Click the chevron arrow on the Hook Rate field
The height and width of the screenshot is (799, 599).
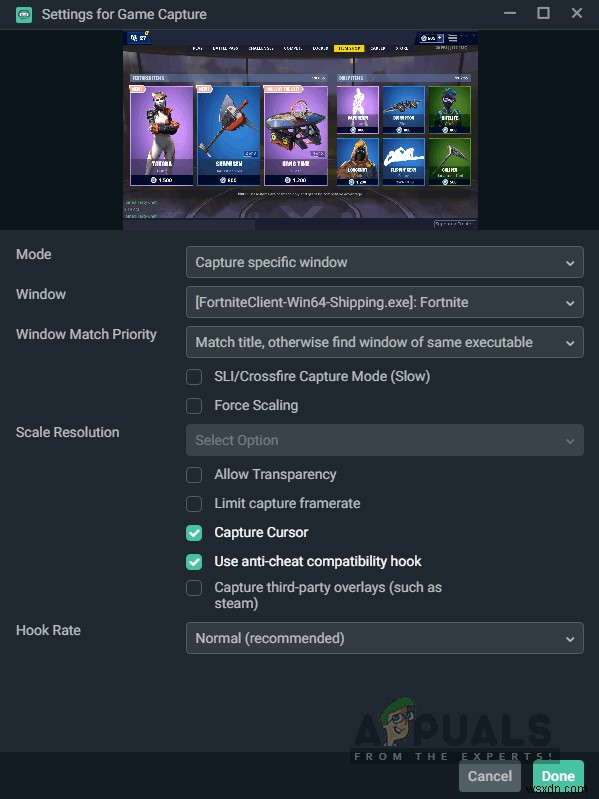570,639
